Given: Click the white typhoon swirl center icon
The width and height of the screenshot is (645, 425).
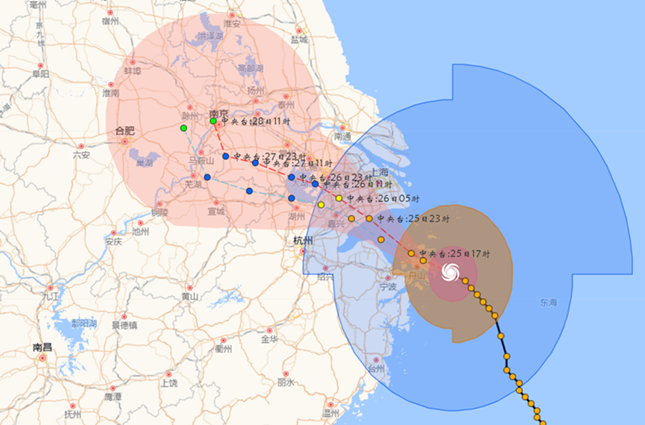Looking at the screenshot, I should 449,273.
